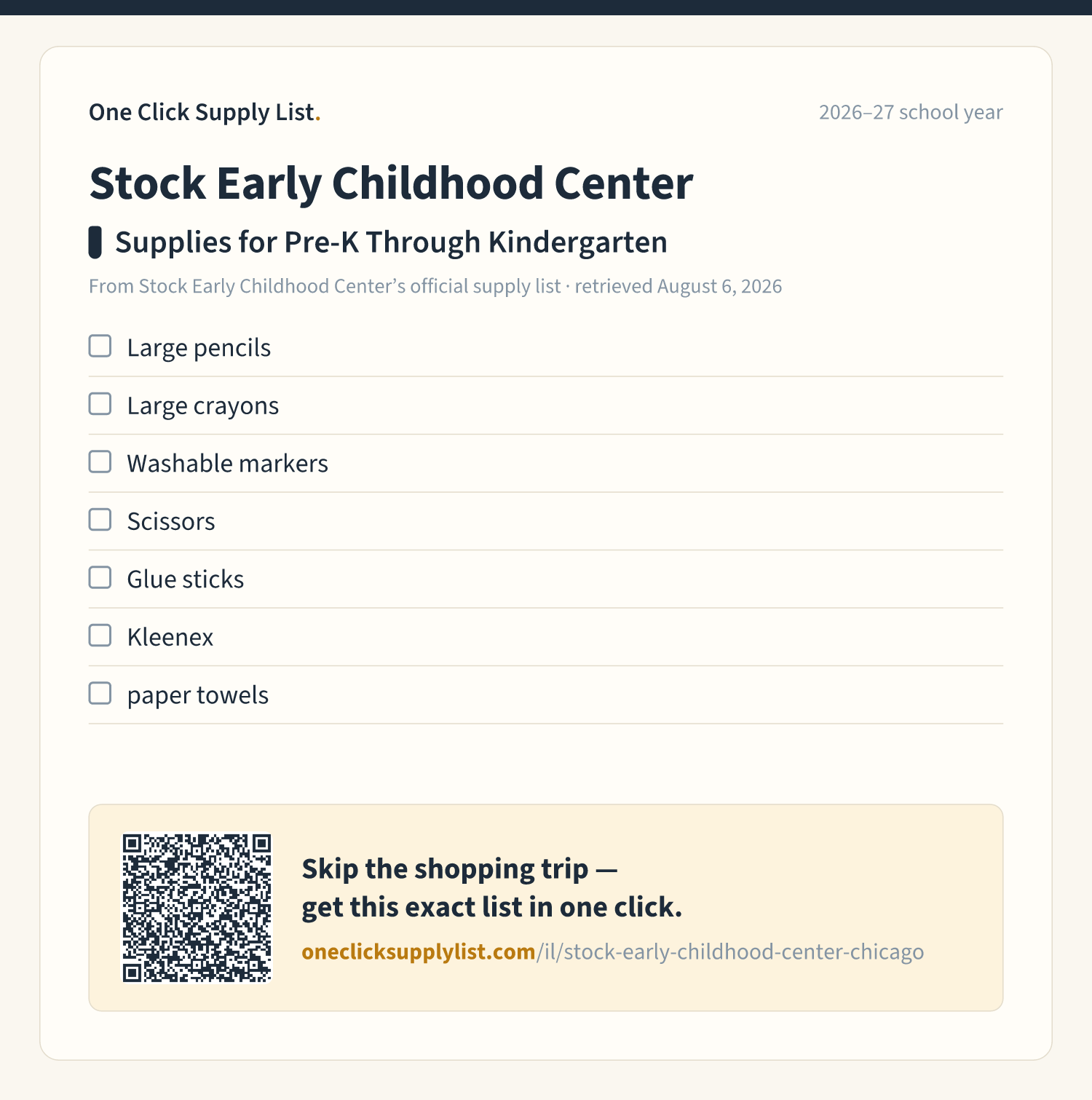The image size is (1092, 1100).
Task: Mark paper towels checkbox
Action: tap(100, 694)
